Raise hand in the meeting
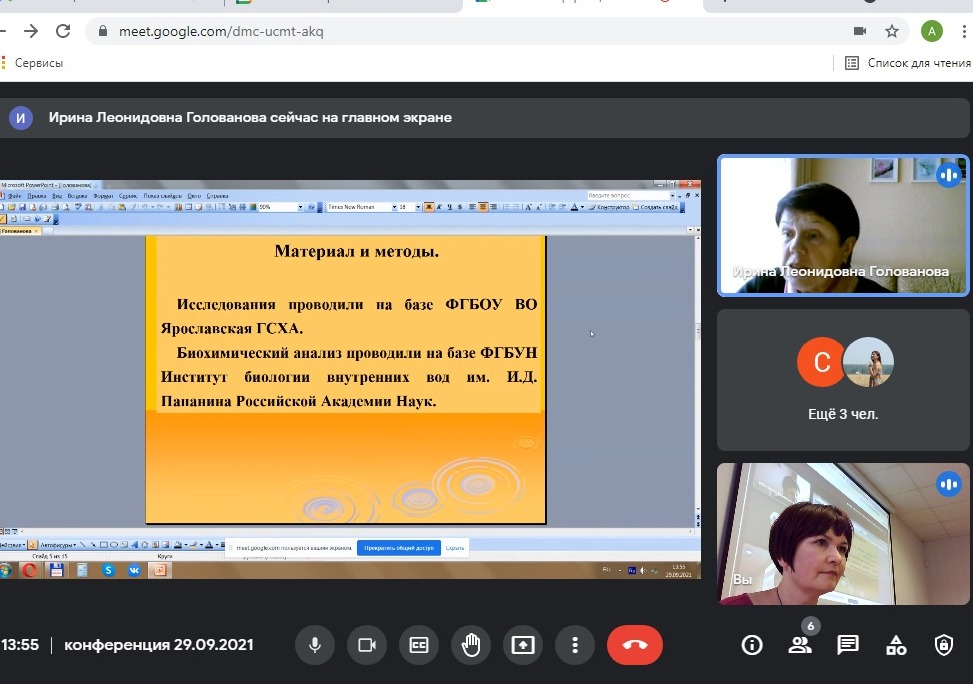 [471, 646]
